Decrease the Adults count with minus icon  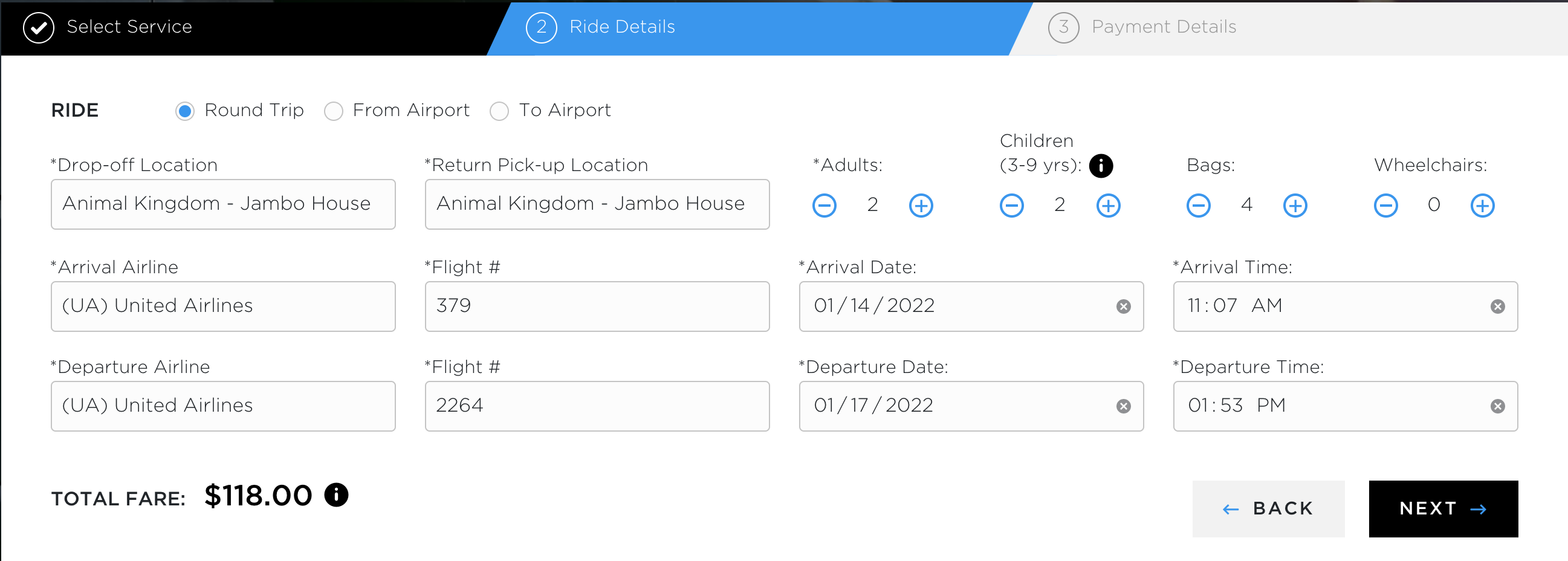click(x=824, y=205)
